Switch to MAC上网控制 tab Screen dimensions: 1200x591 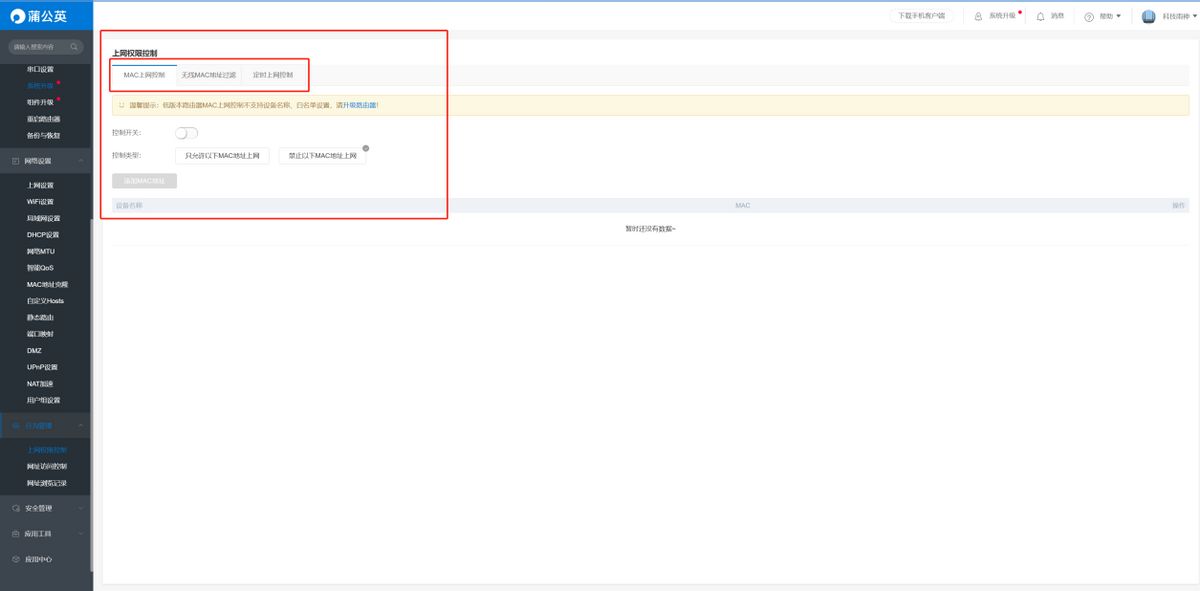[144, 75]
